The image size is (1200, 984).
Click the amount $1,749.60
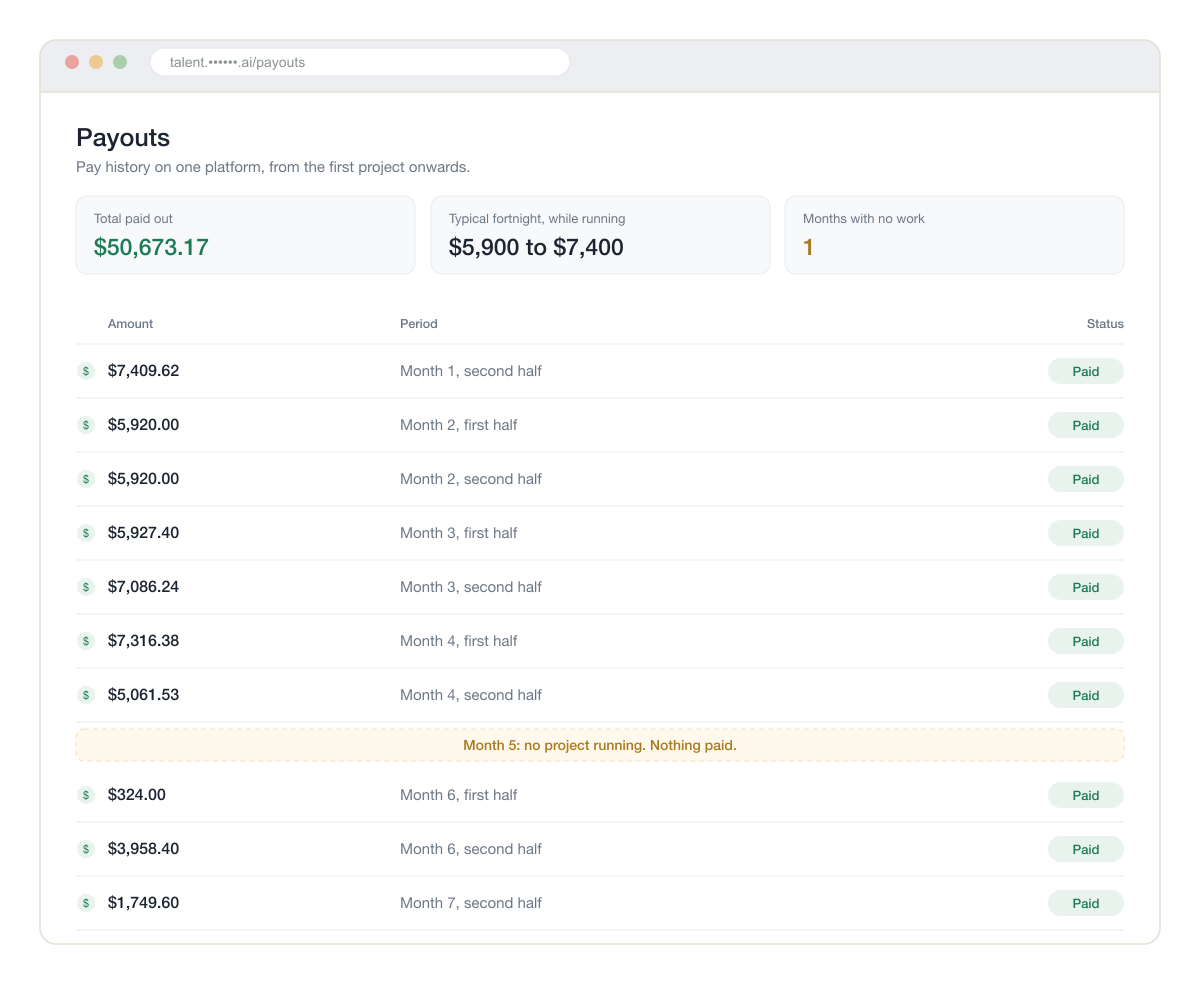[x=143, y=903]
